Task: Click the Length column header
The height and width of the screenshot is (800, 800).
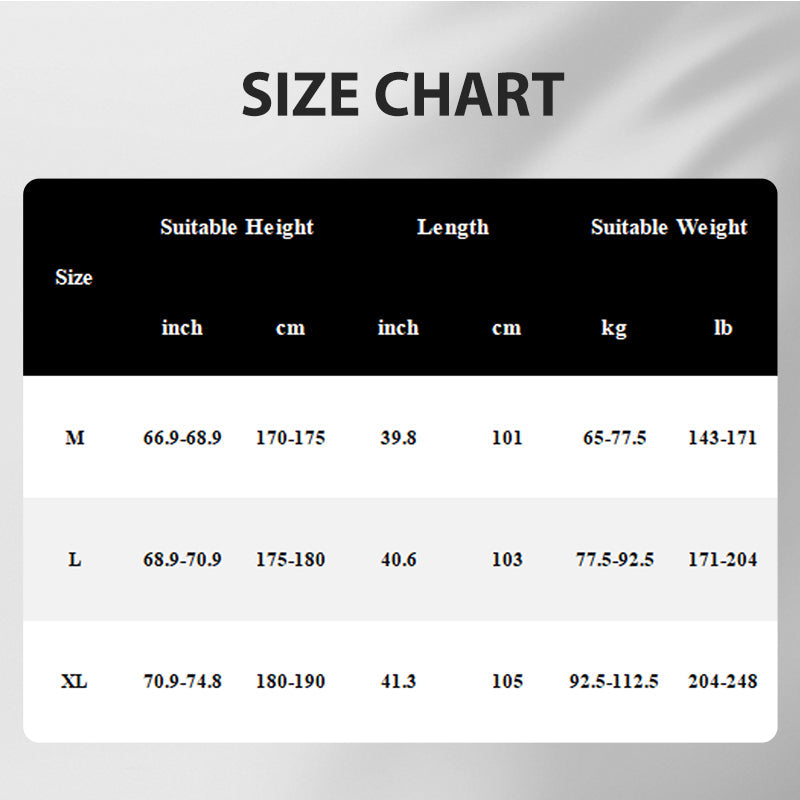Action: 453,227
